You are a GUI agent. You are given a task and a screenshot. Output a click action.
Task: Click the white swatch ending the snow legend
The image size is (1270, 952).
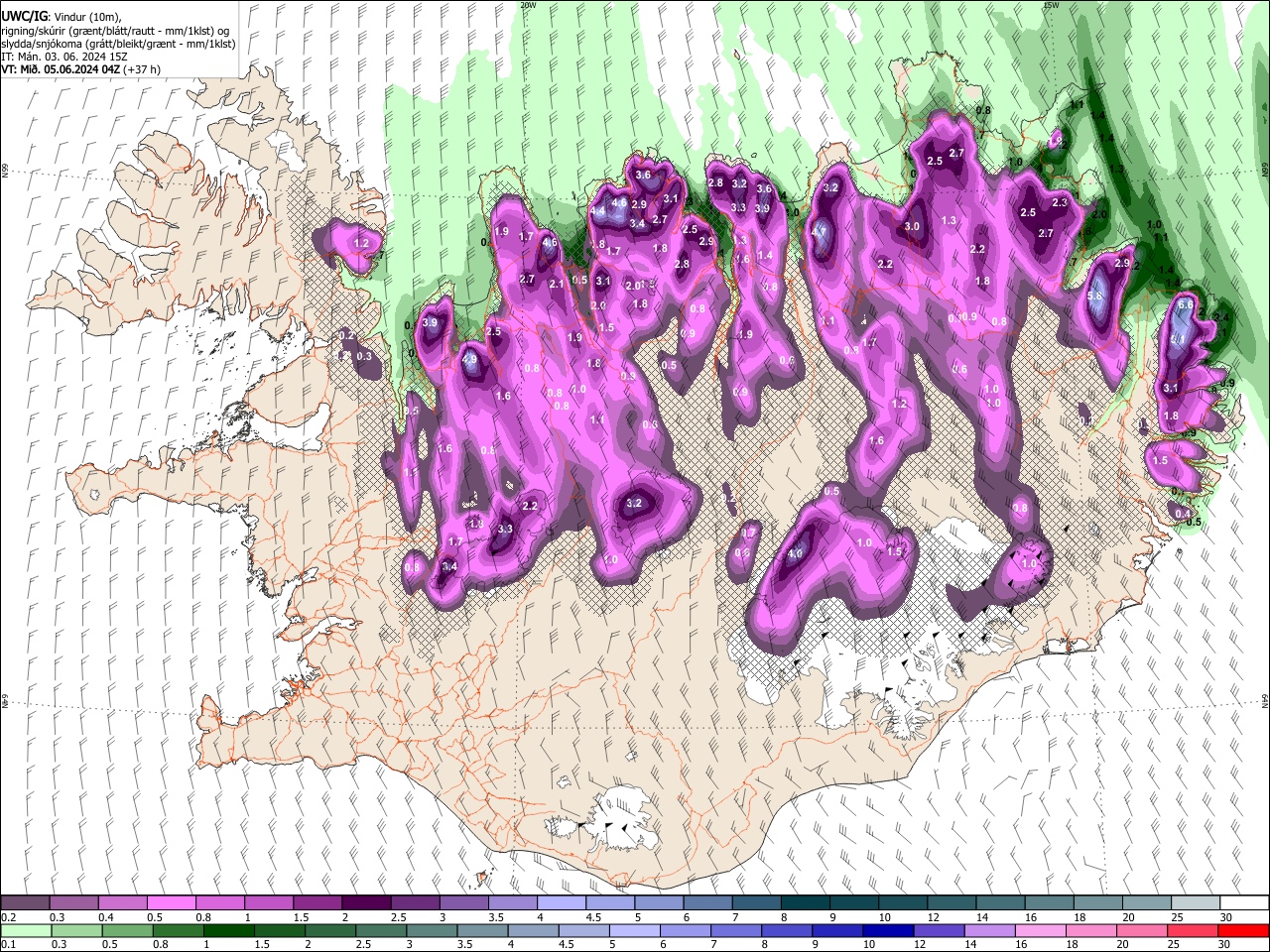1242,902
